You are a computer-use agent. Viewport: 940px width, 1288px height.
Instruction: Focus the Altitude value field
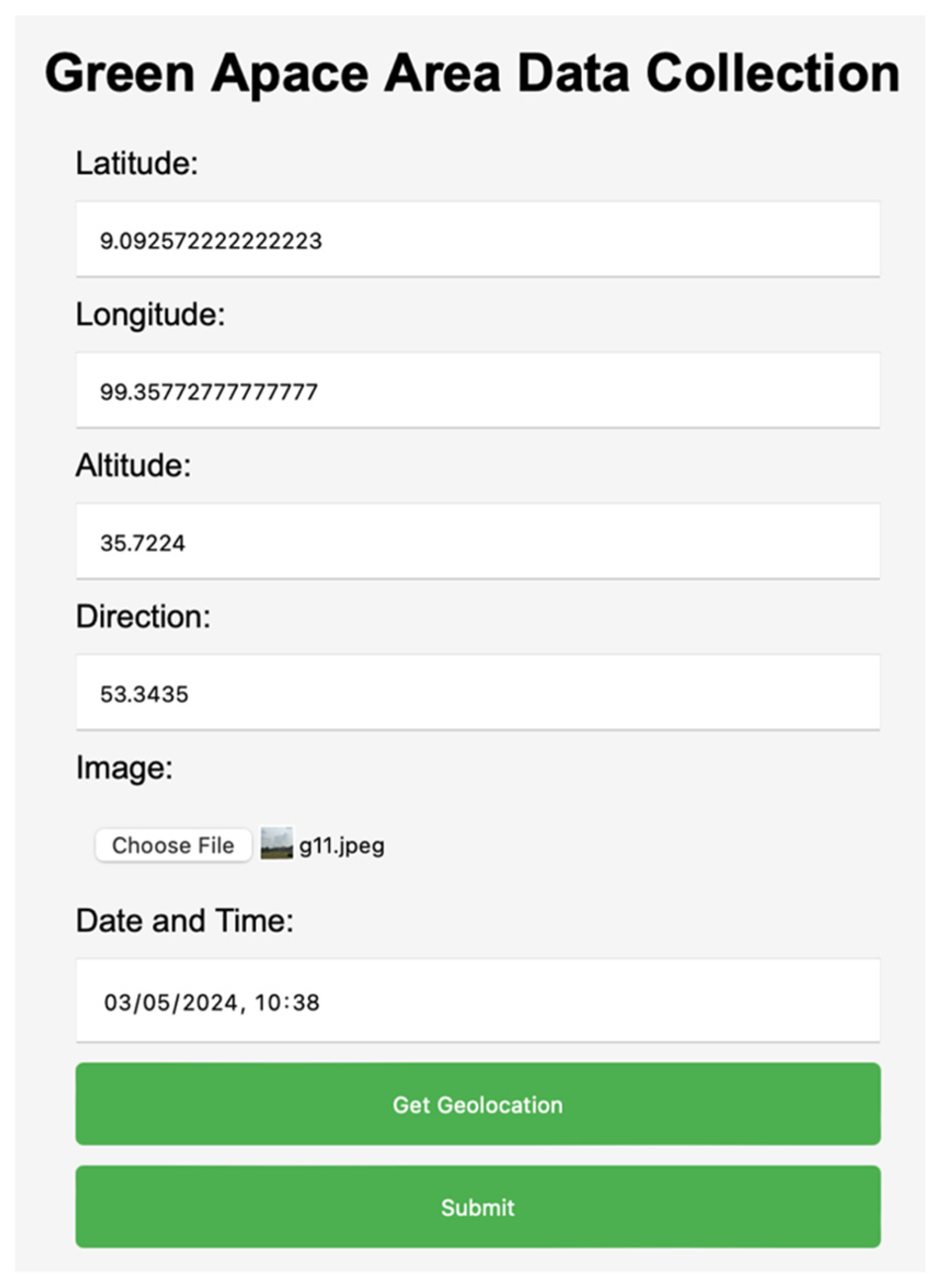(x=478, y=541)
